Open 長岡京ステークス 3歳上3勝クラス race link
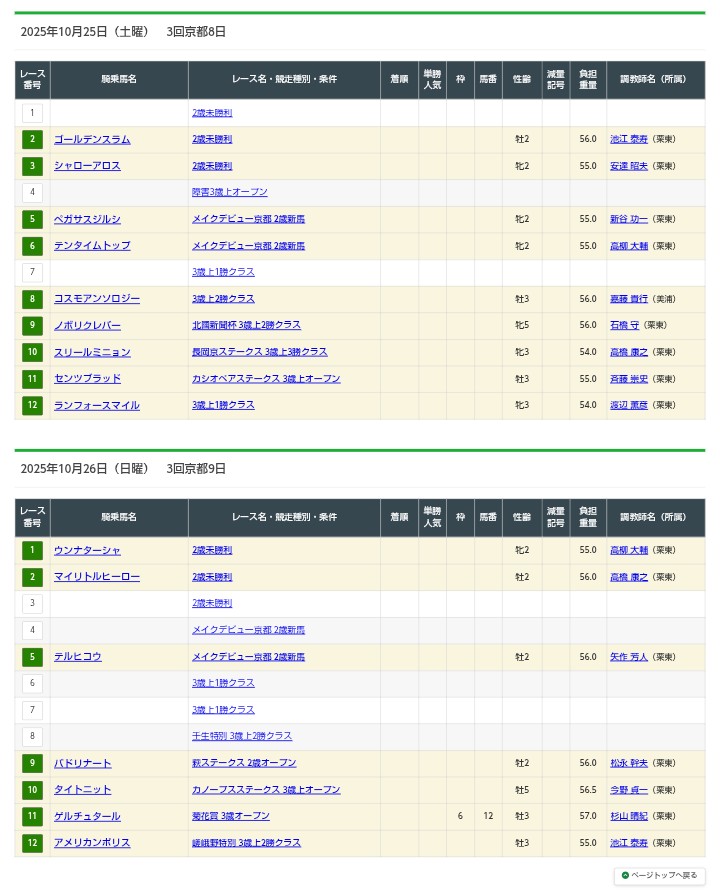This screenshot has height=893, width=720. tap(260, 352)
